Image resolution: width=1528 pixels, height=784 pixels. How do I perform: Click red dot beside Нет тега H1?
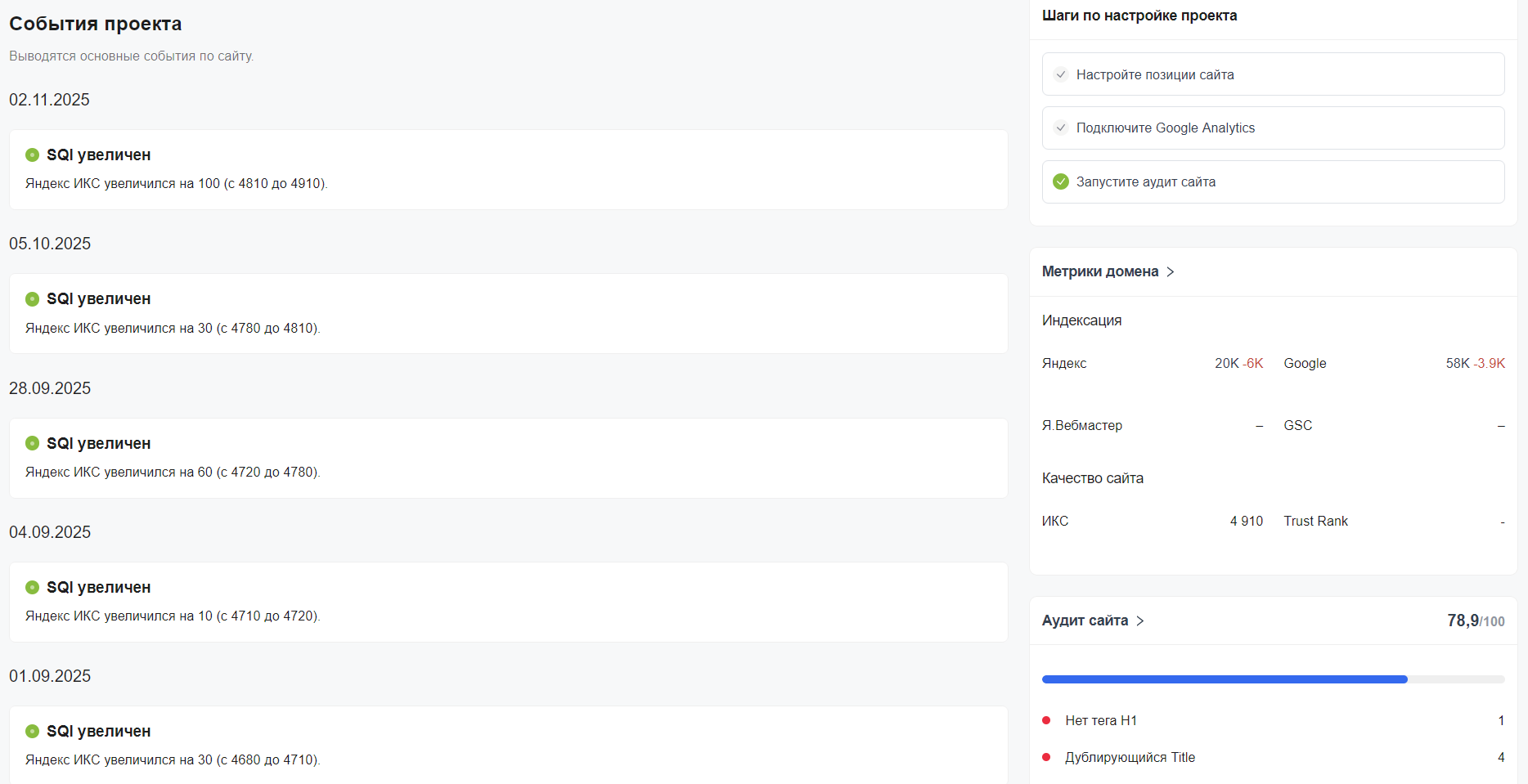pos(1046,720)
